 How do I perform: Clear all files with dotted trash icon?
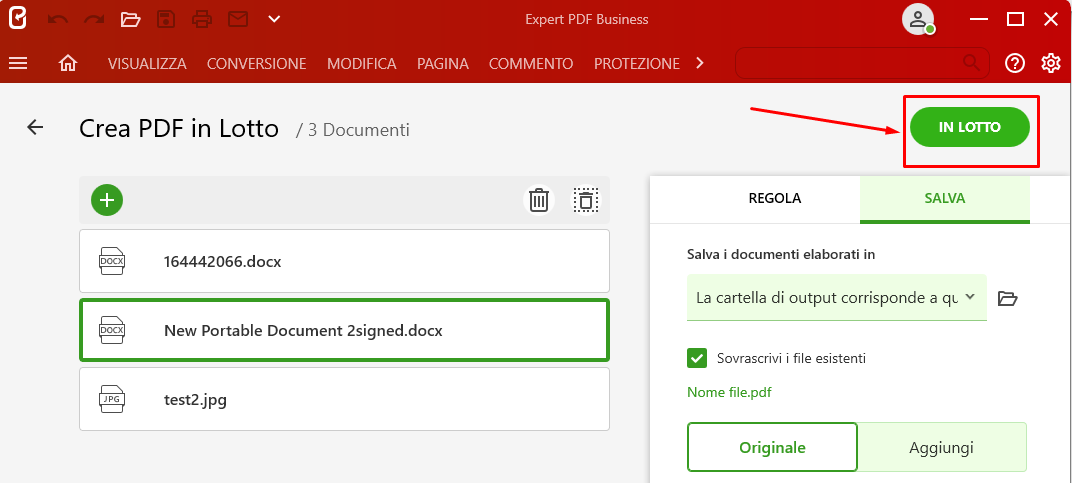coord(586,200)
